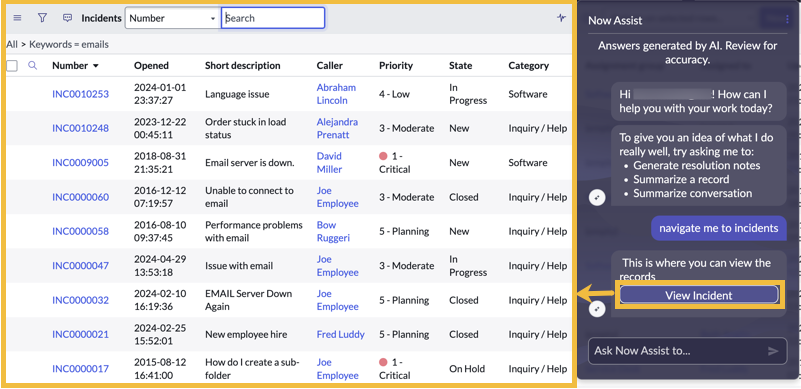
Task: Click 'How do I create a sub-folder' text
Action: pos(252,369)
